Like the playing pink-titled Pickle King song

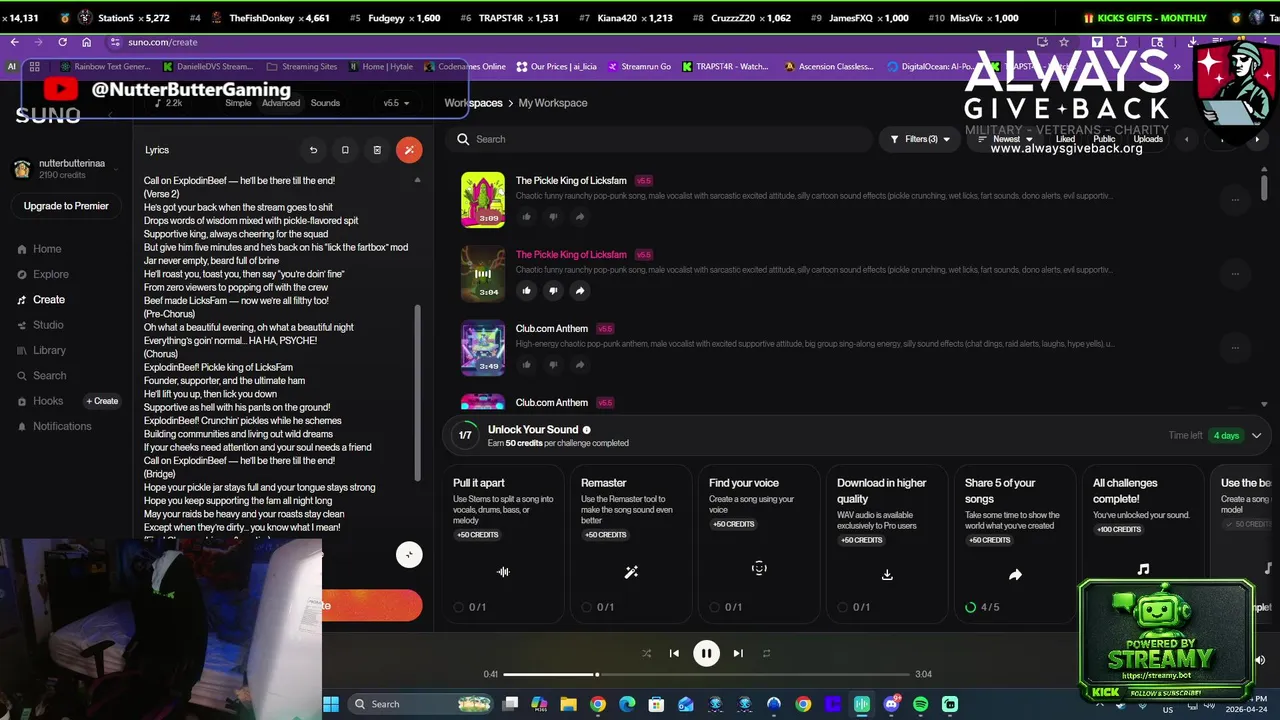click(x=526, y=291)
